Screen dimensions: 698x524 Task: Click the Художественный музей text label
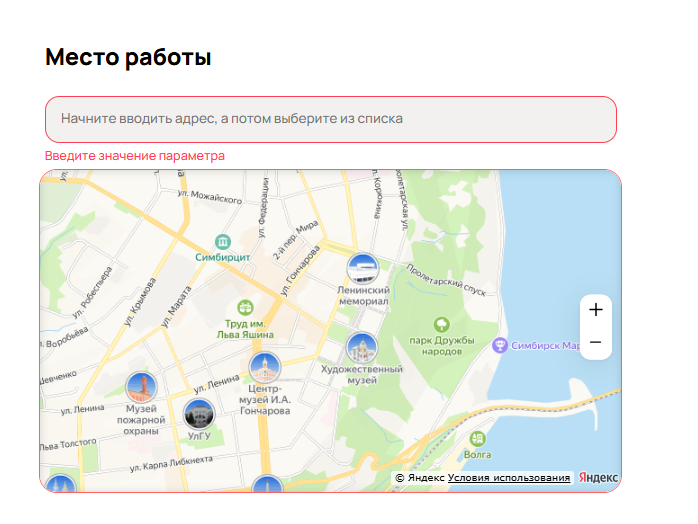(x=362, y=374)
